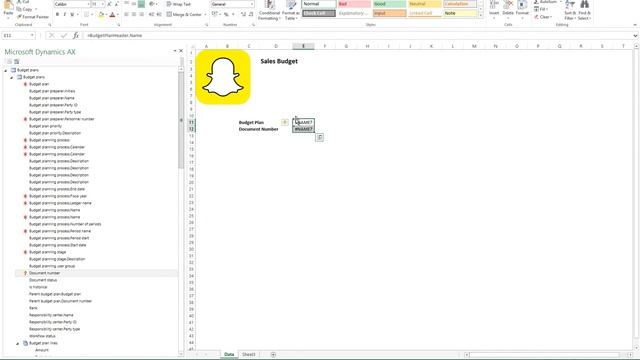640x360 pixels.
Task: Open Dynamics AX task pane options arrow
Action: click(x=175, y=51)
